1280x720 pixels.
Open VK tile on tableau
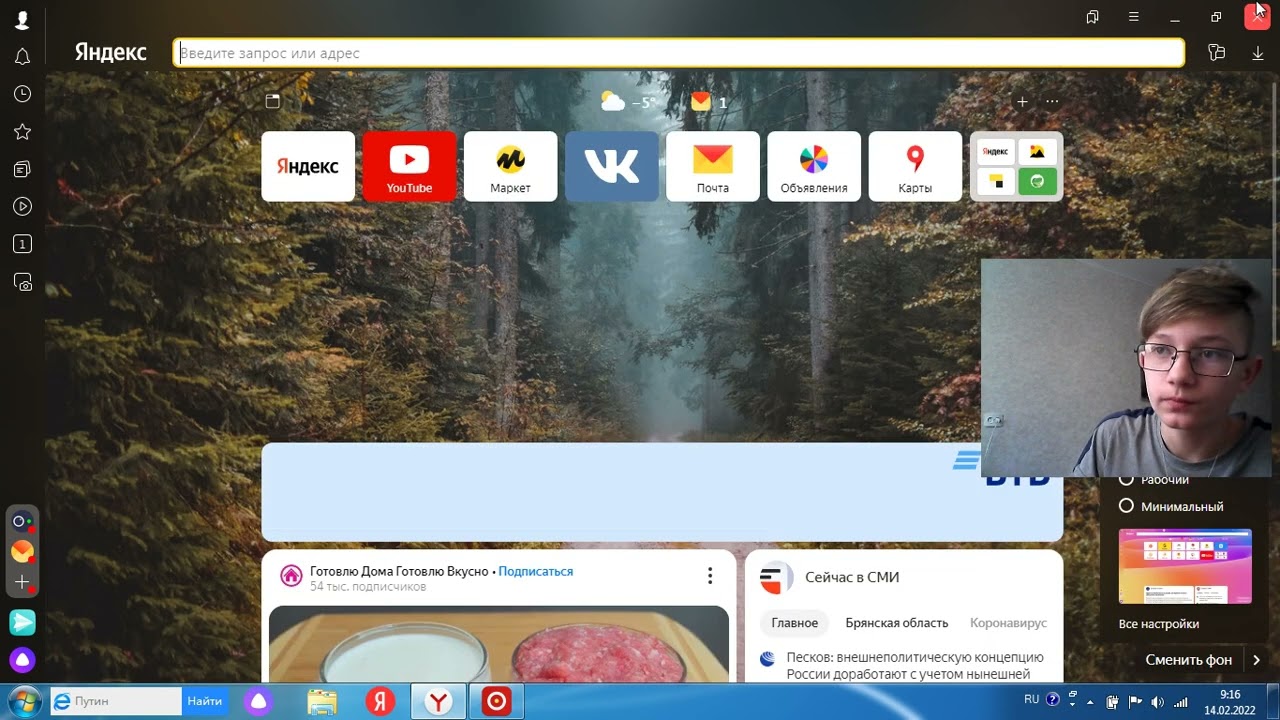(x=611, y=166)
